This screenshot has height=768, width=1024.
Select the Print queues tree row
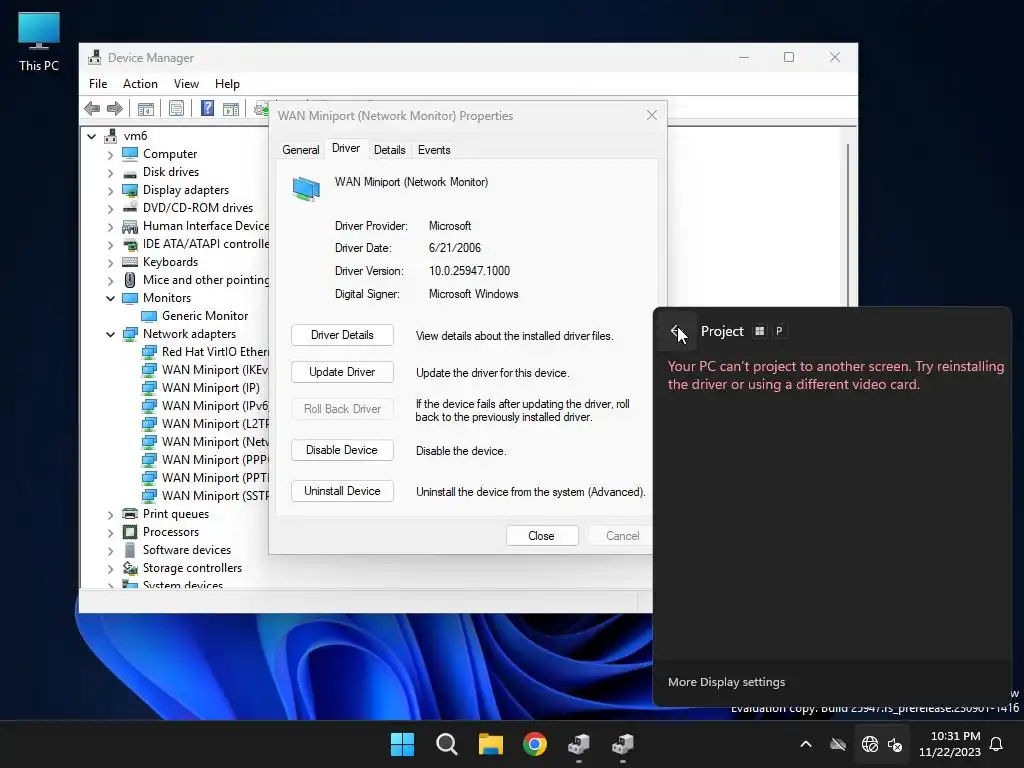point(176,514)
